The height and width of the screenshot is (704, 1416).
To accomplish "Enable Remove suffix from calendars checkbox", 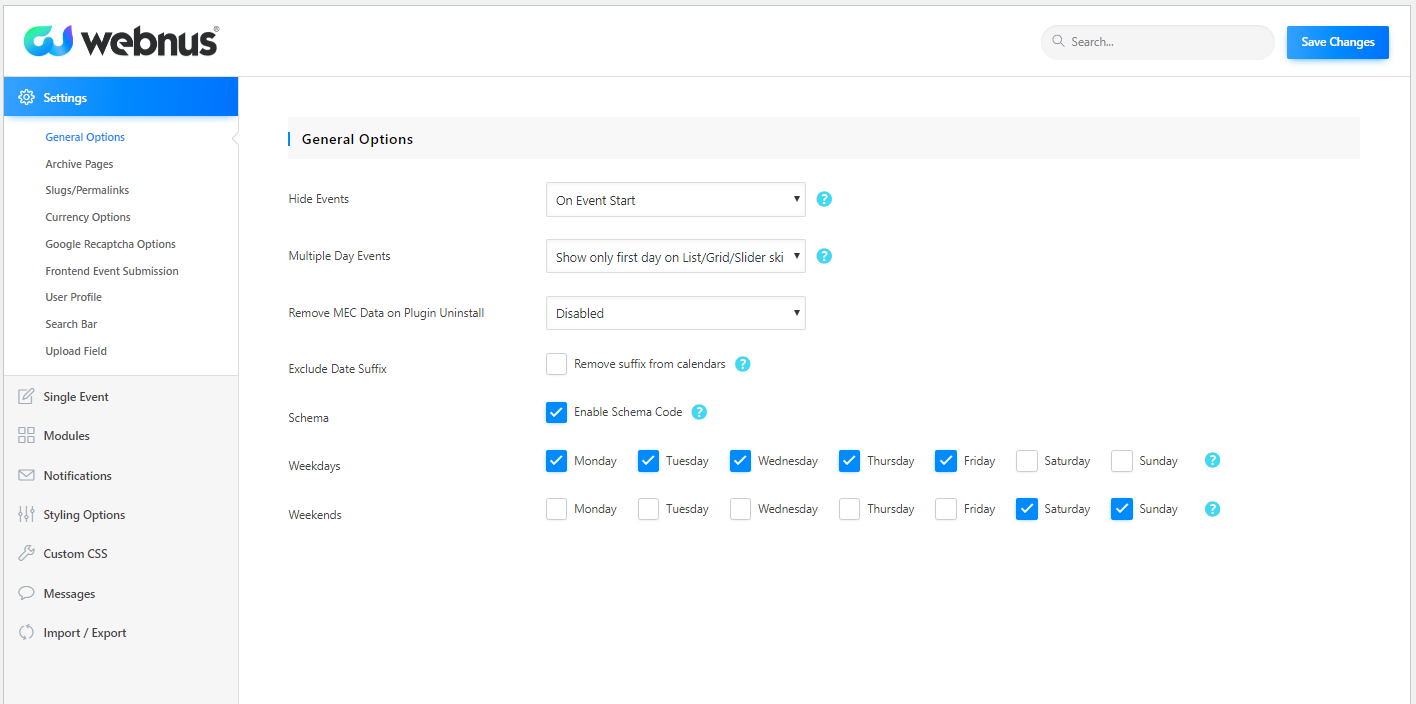I will pyautogui.click(x=557, y=364).
